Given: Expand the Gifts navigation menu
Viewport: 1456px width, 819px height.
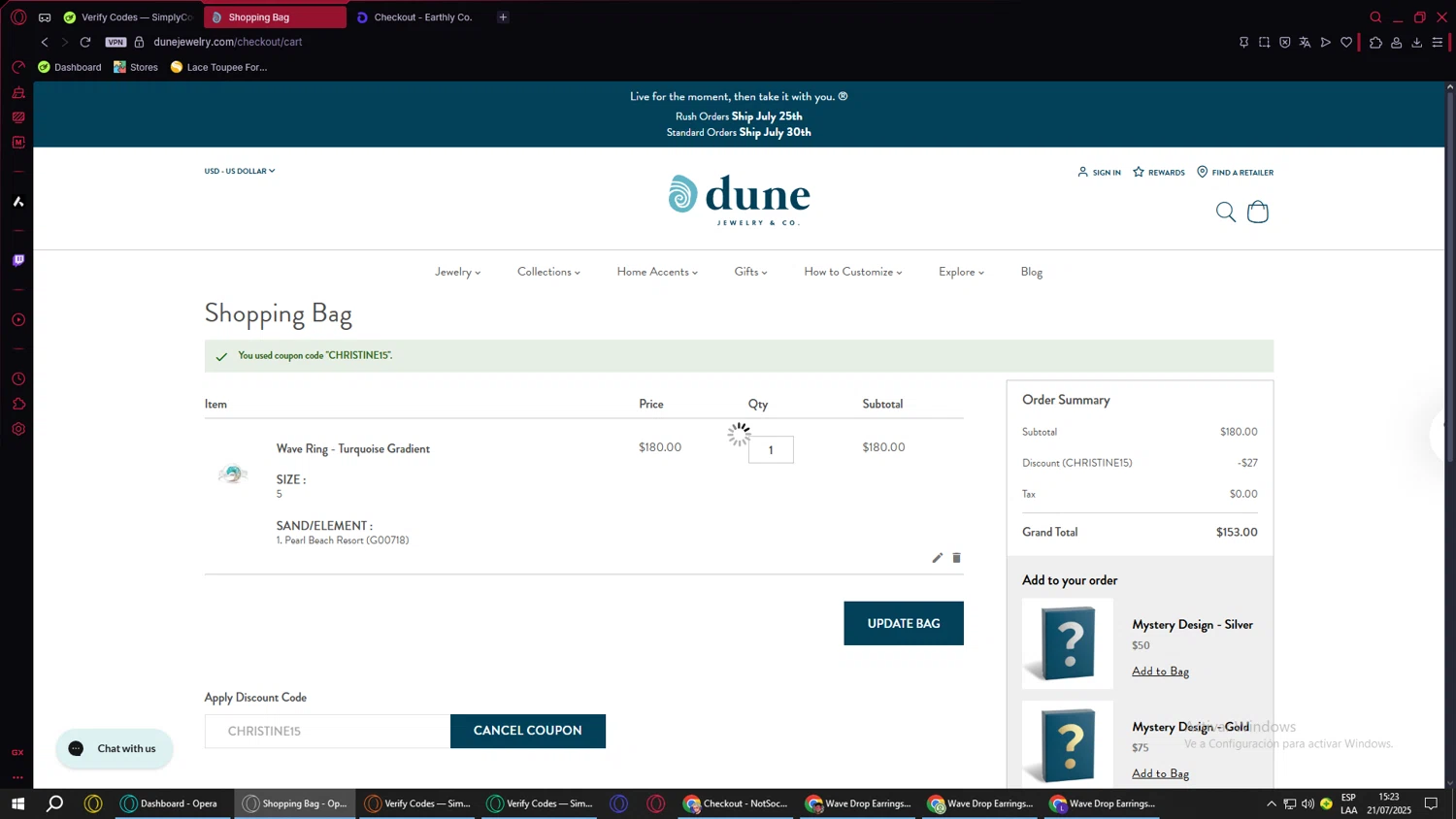Looking at the screenshot, I should [x=750, y=272].
